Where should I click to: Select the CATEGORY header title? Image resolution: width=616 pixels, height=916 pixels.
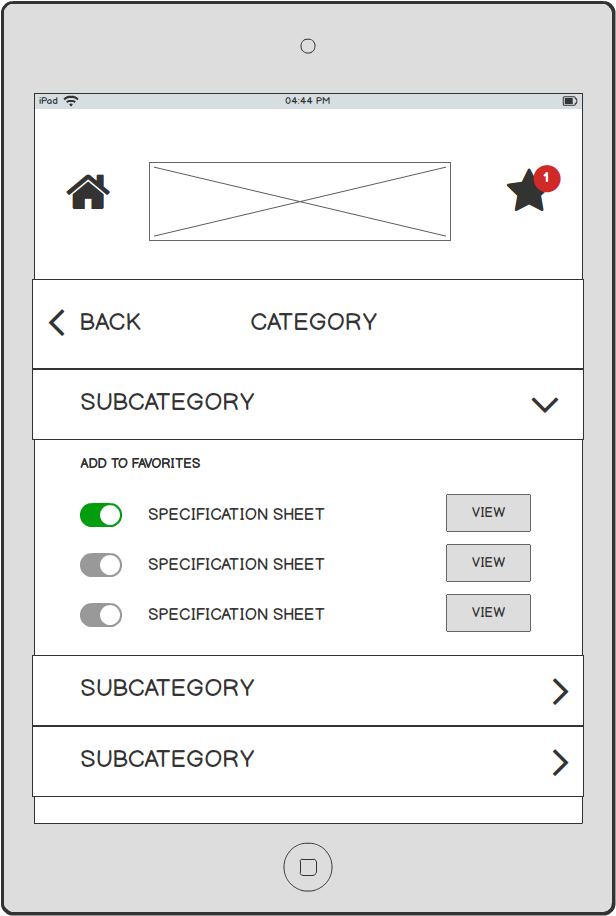314,322
